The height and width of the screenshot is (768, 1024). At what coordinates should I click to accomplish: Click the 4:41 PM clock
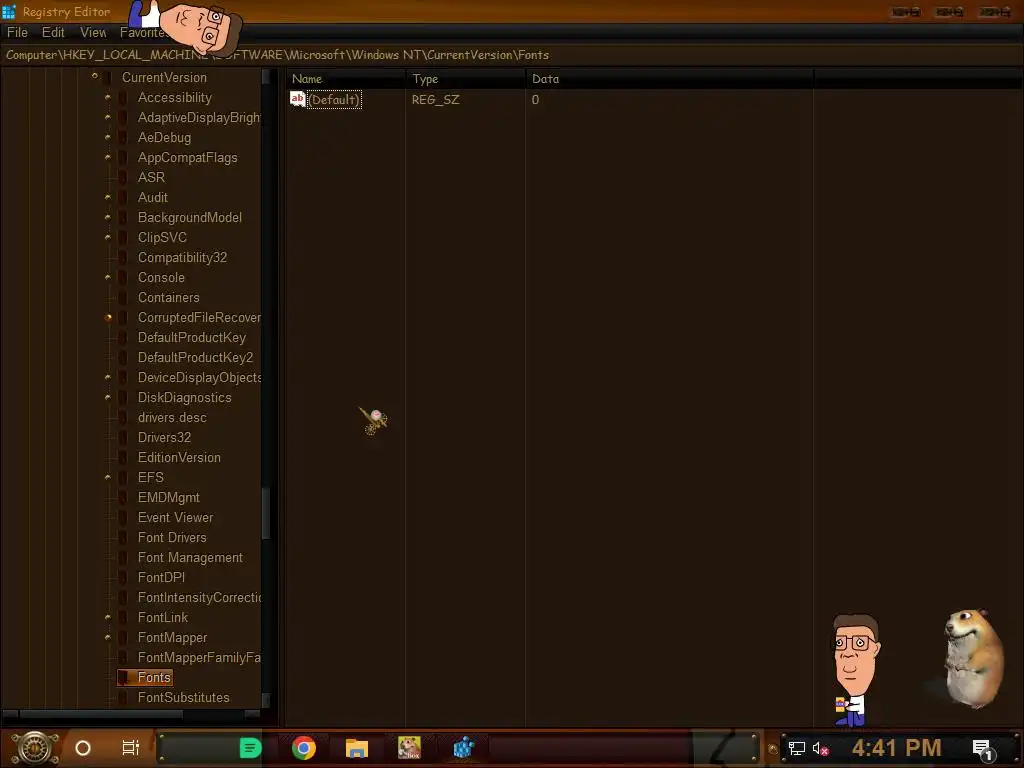897,748
